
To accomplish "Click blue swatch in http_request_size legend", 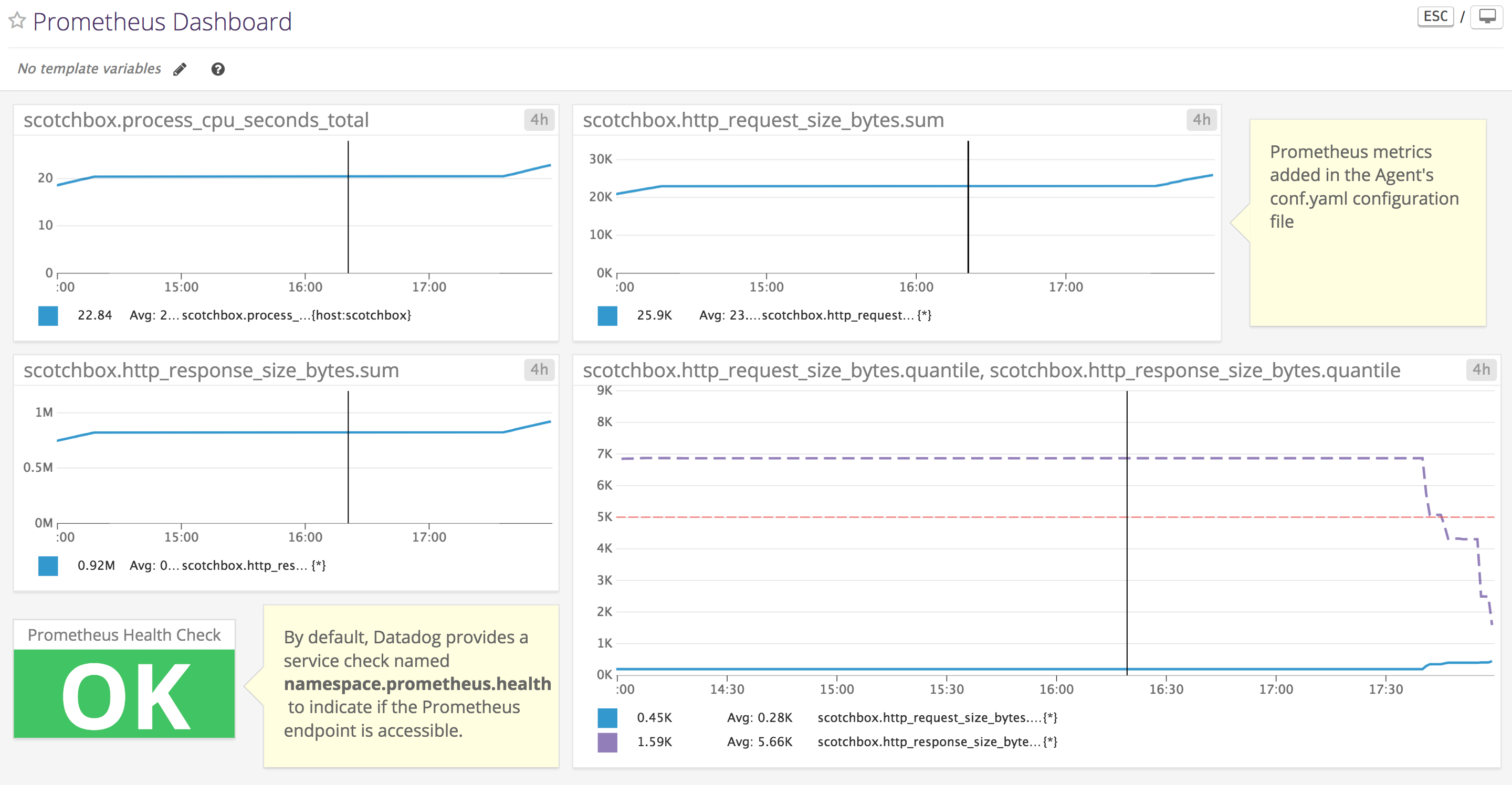I will (606, 316).
